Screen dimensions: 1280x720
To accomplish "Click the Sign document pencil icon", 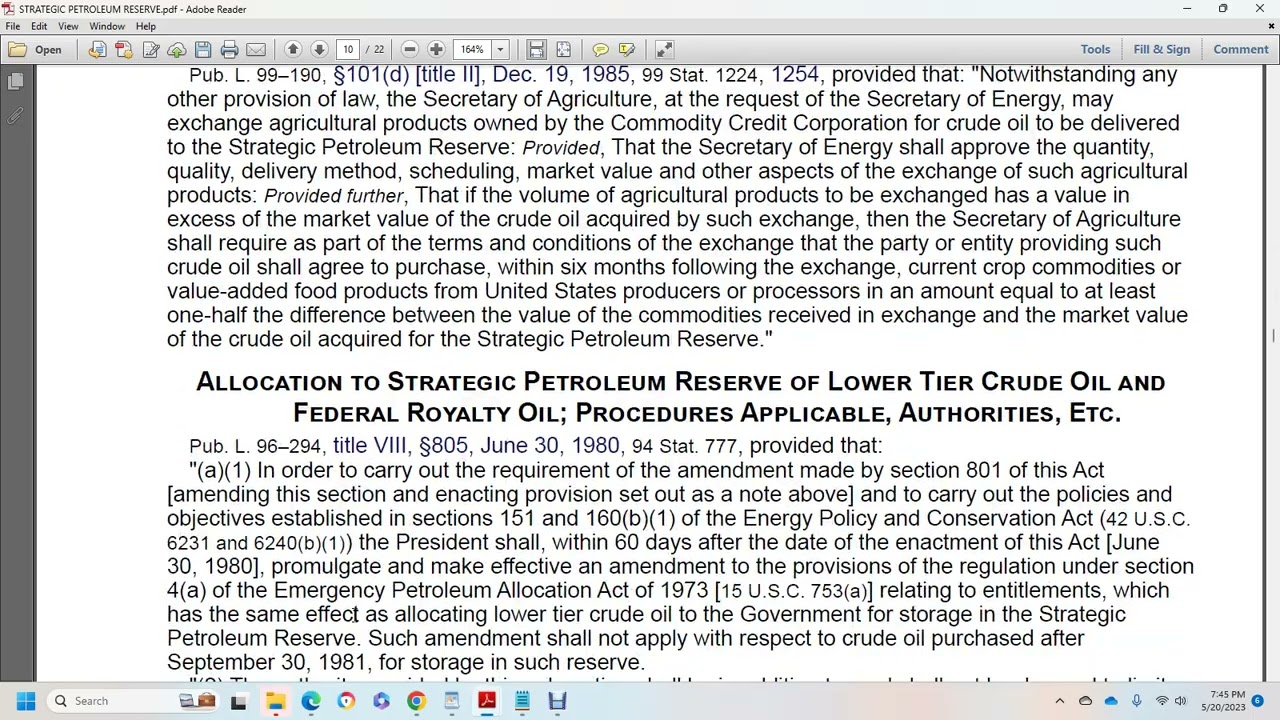I will click(x=151, y=49).
